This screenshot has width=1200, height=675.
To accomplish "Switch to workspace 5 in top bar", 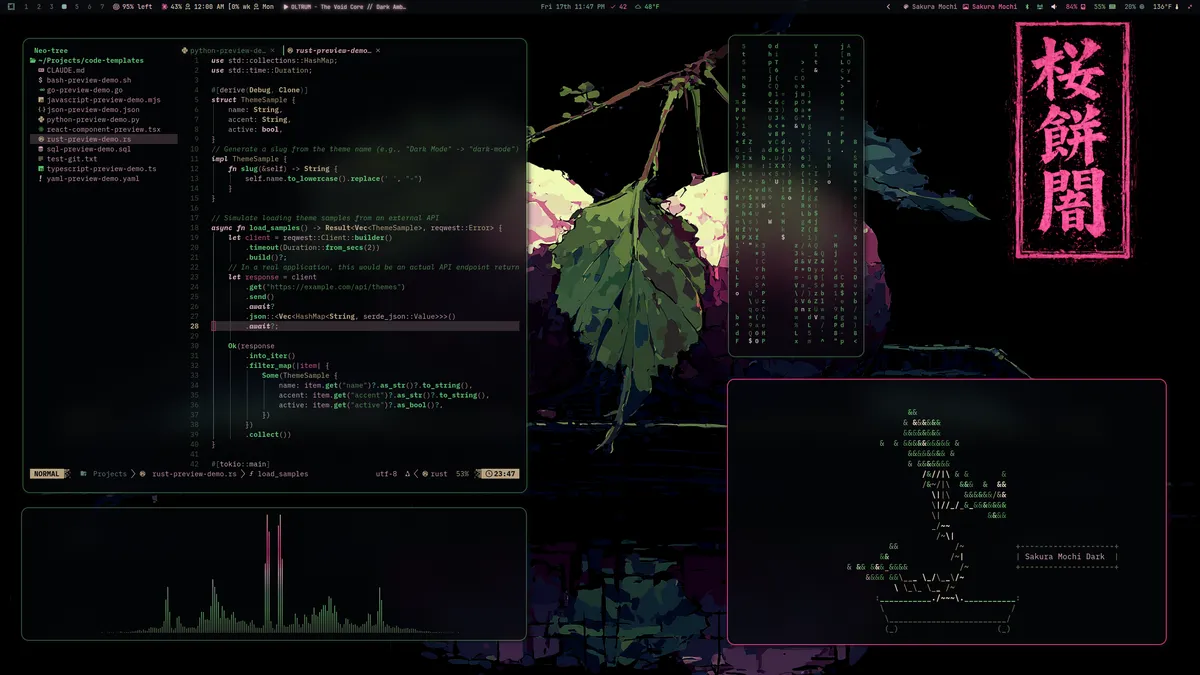I will tap(76, 7).
